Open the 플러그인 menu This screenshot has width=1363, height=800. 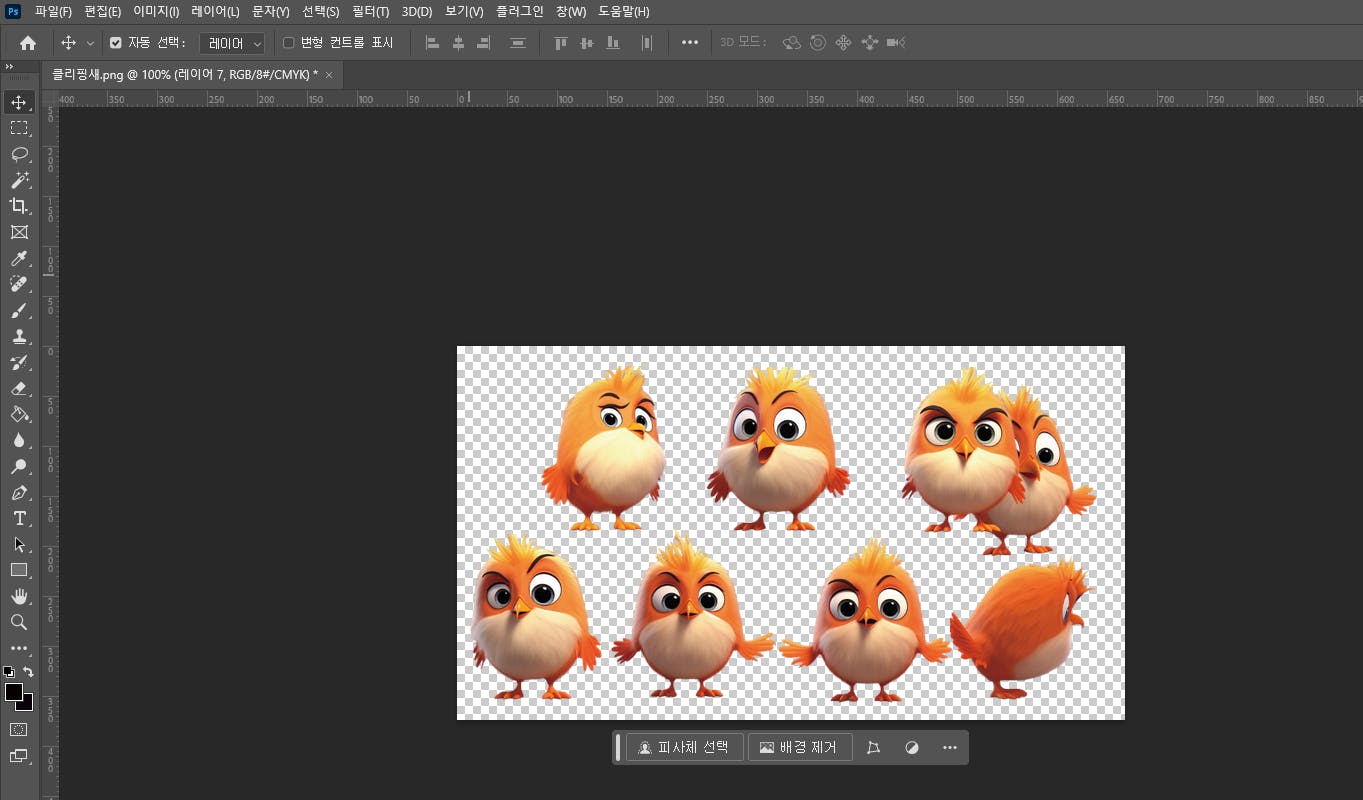520,11
